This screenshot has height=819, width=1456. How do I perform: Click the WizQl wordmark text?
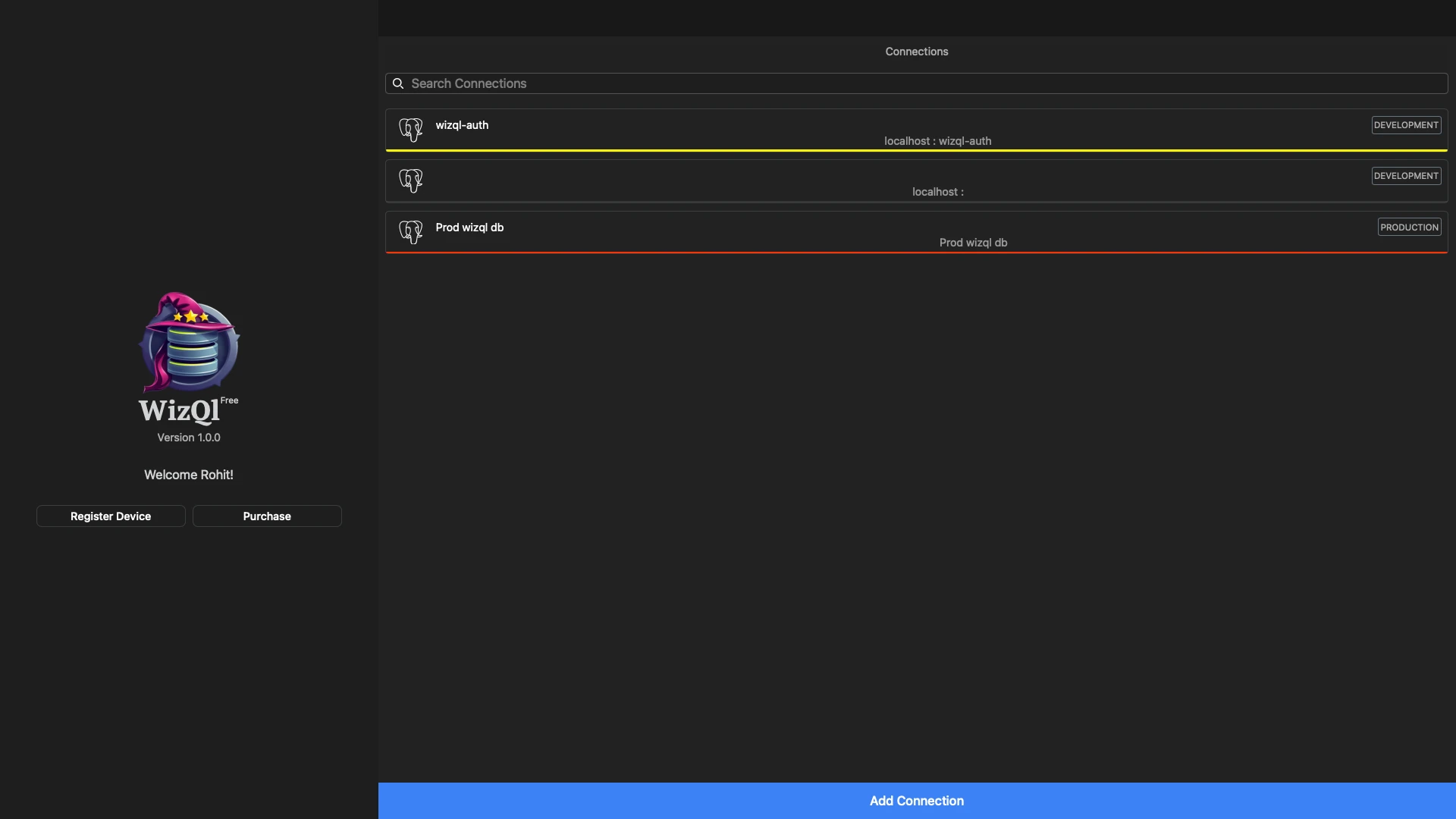tap(179, 411)
